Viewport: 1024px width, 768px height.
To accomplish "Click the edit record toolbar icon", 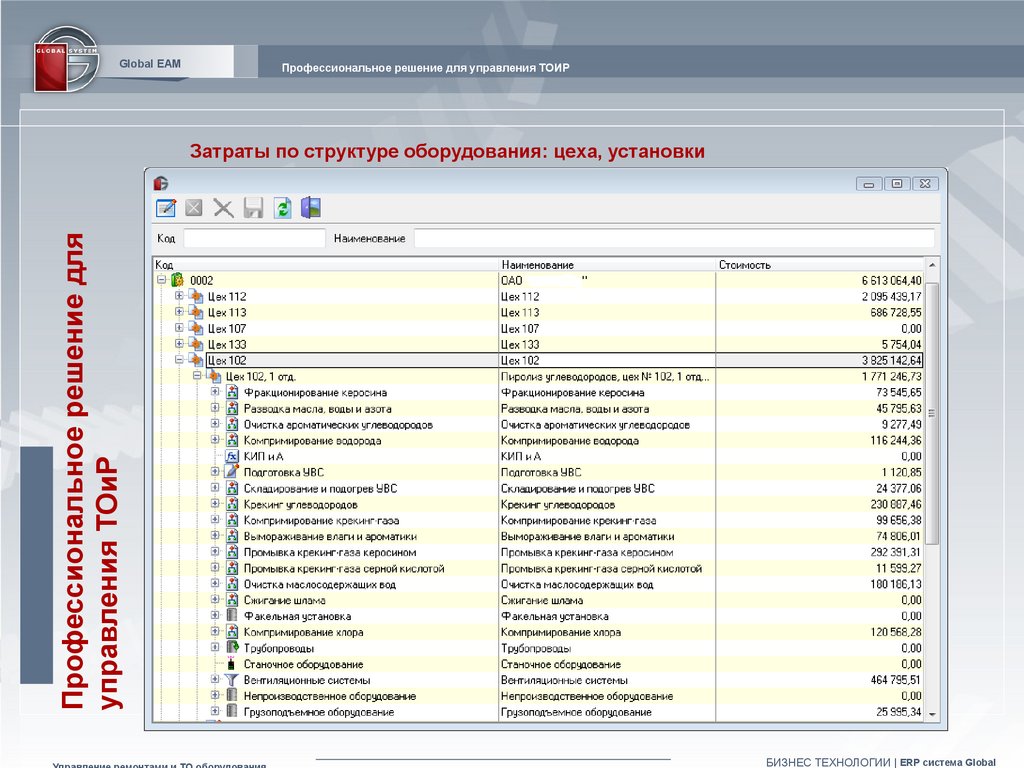I will tap(165, 208).
